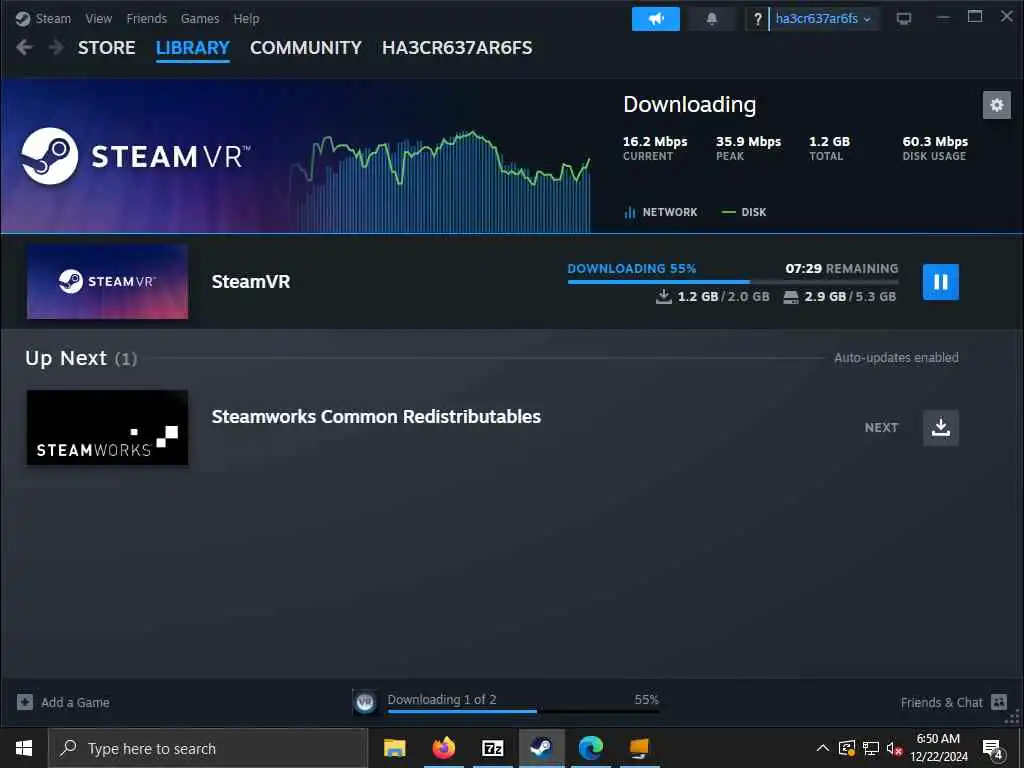The width and height of the screenshot is (1024, 768).
Task: Open the Windows notification center
Action: coord(993,749)
